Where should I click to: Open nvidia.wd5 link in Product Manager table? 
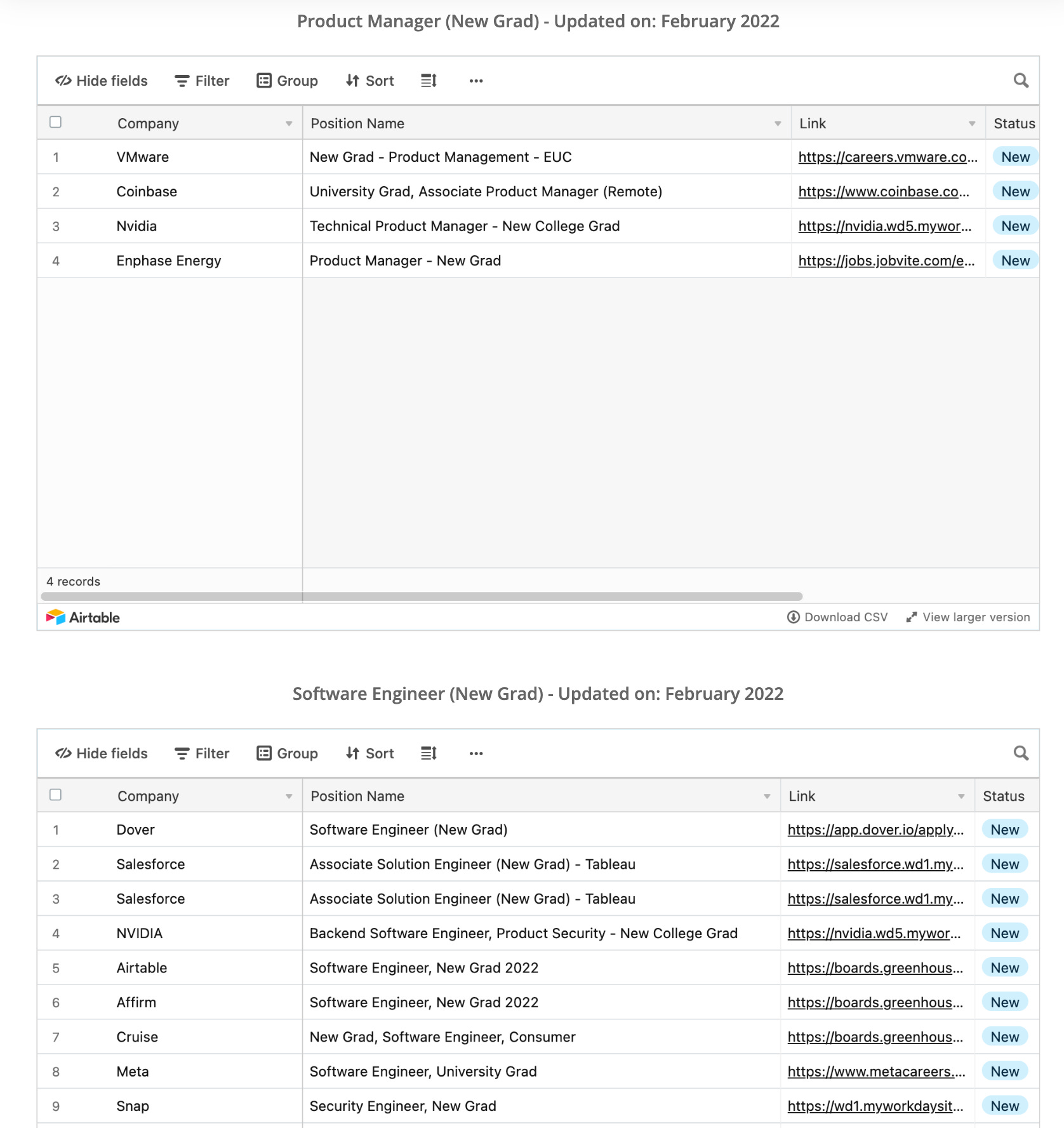coord(885,226)
